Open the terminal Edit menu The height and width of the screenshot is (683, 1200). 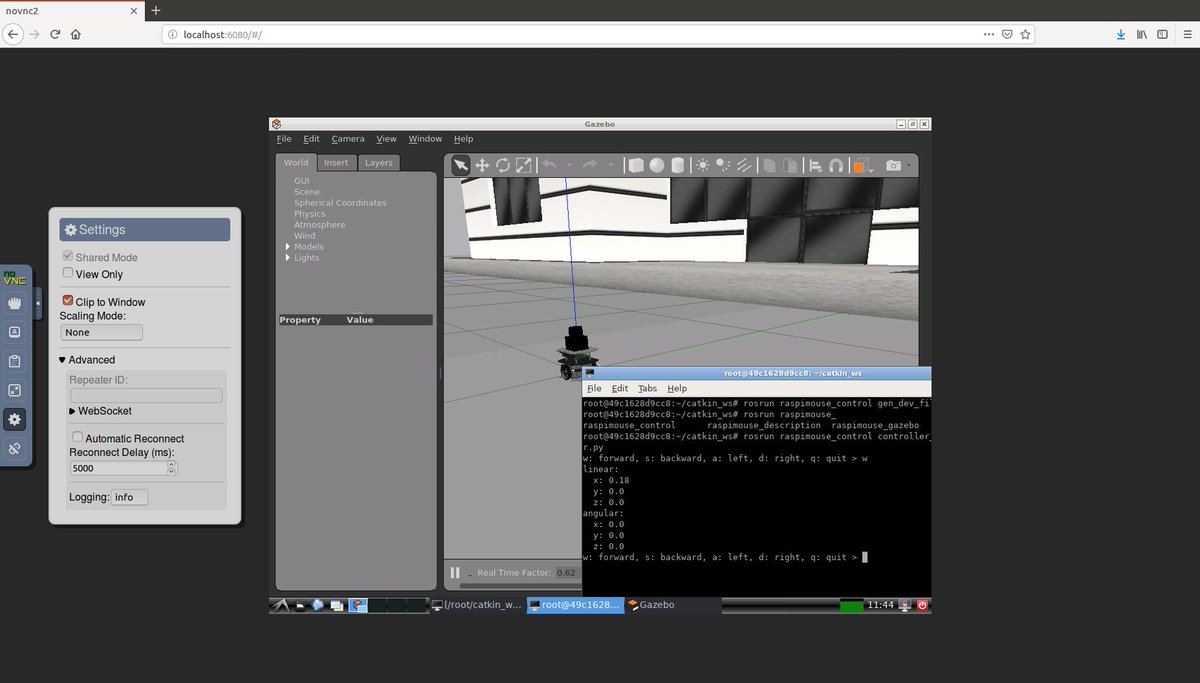pos(620,388)
